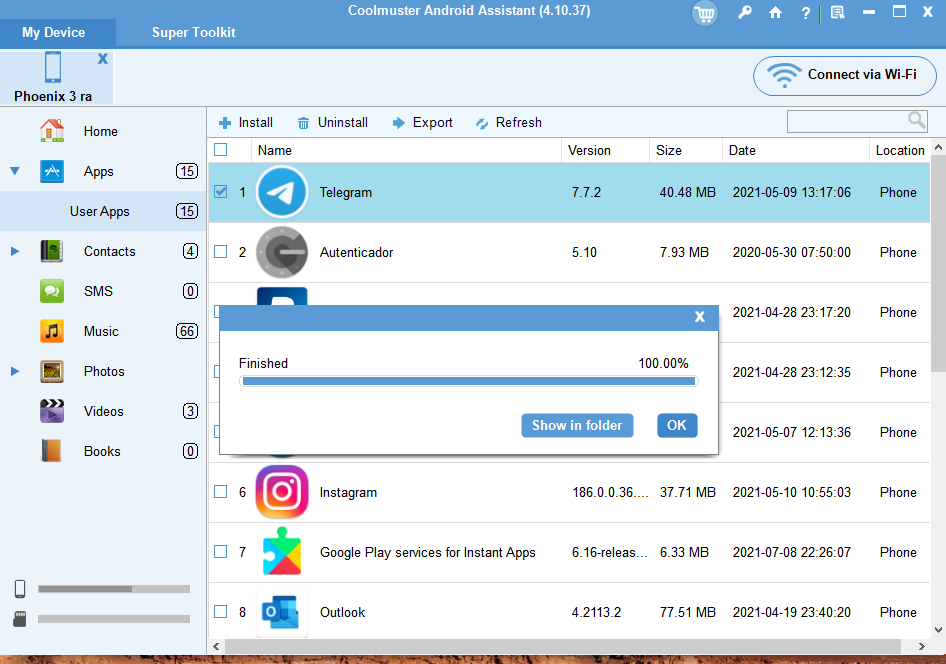Click the vertical scrollbar up arrow
The width and height of the screenshot is (946, 664).
[x=939, y=147]
